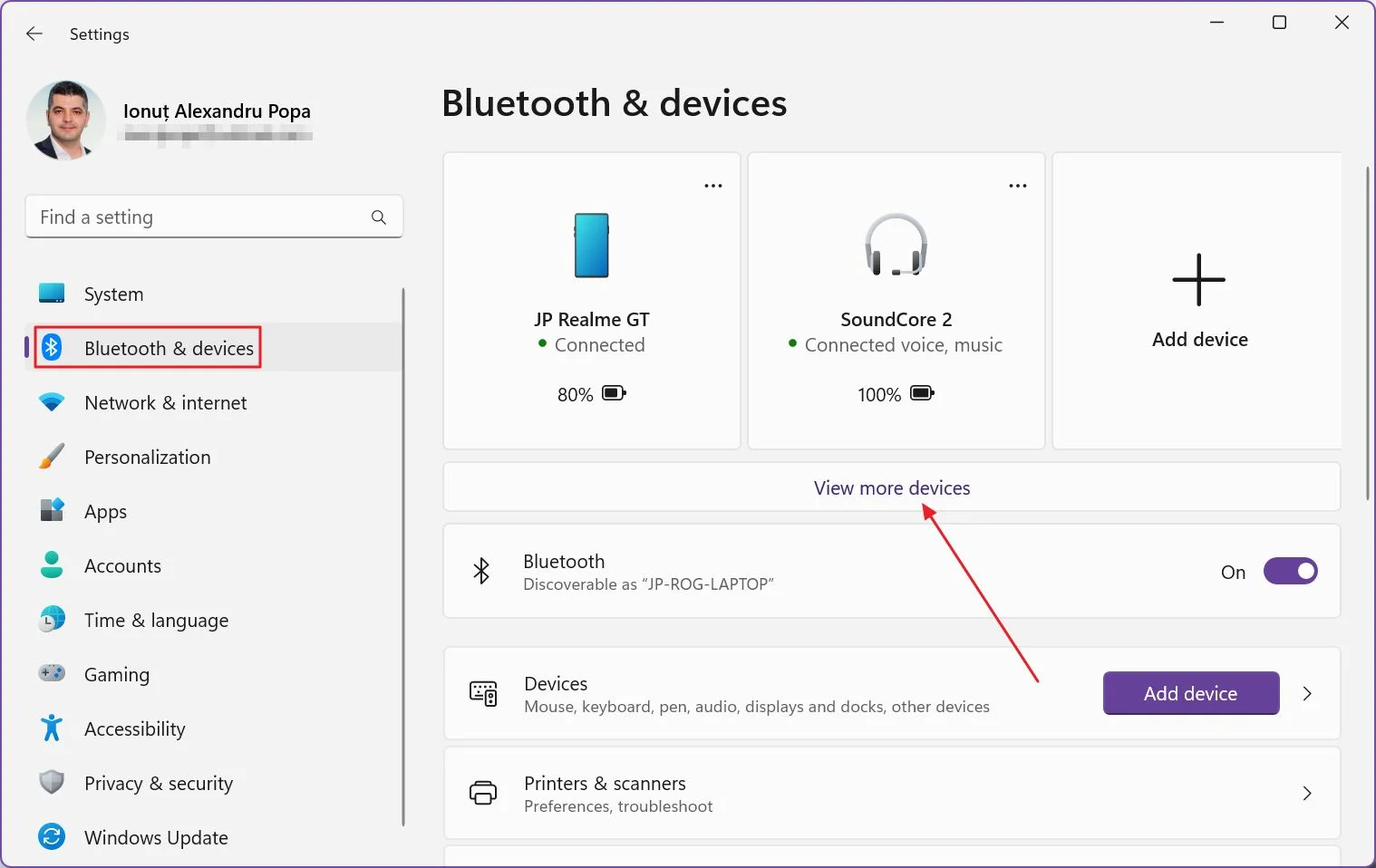The image size is (1376, 868).
Task: Click the SoundCore 2 battery icon
Action: (923, 393)
